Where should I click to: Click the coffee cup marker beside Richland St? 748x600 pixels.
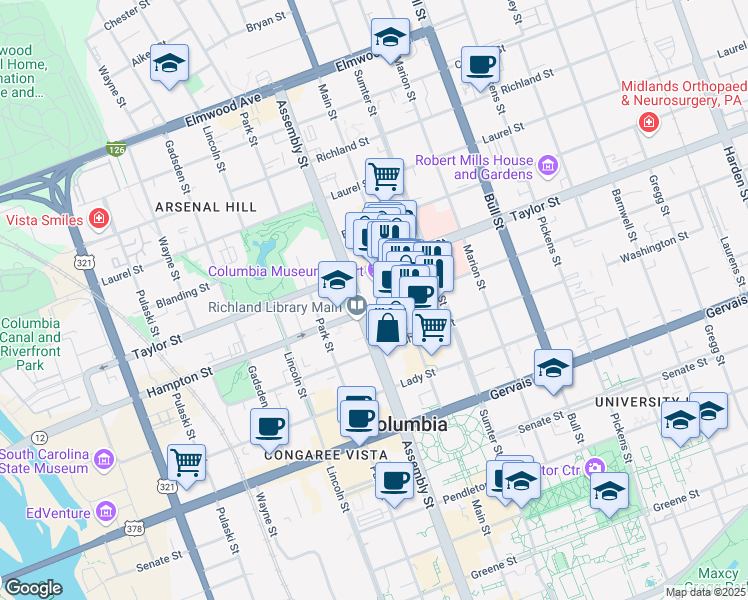coord(480,66)
